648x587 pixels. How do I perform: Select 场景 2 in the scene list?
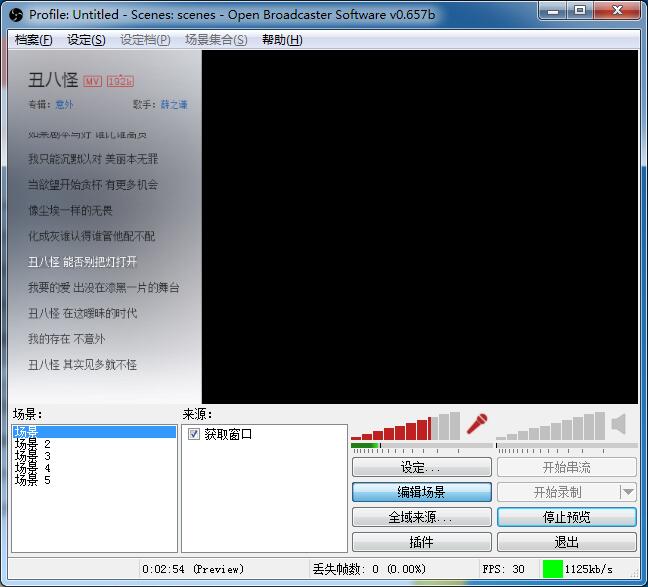tap(94, 444)
